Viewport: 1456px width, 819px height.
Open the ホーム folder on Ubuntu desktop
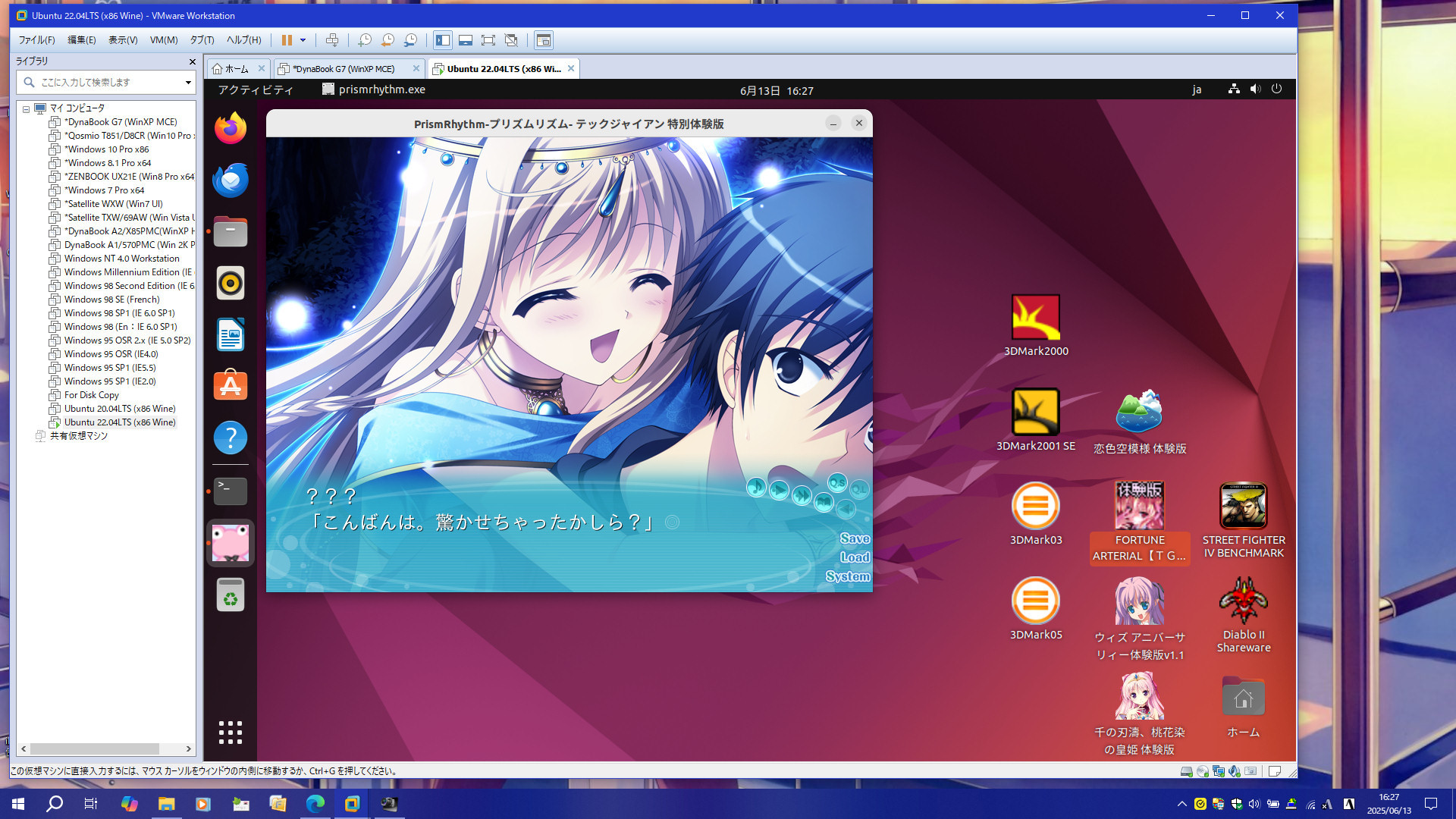pyautogui.click(x=1244, y=707)
